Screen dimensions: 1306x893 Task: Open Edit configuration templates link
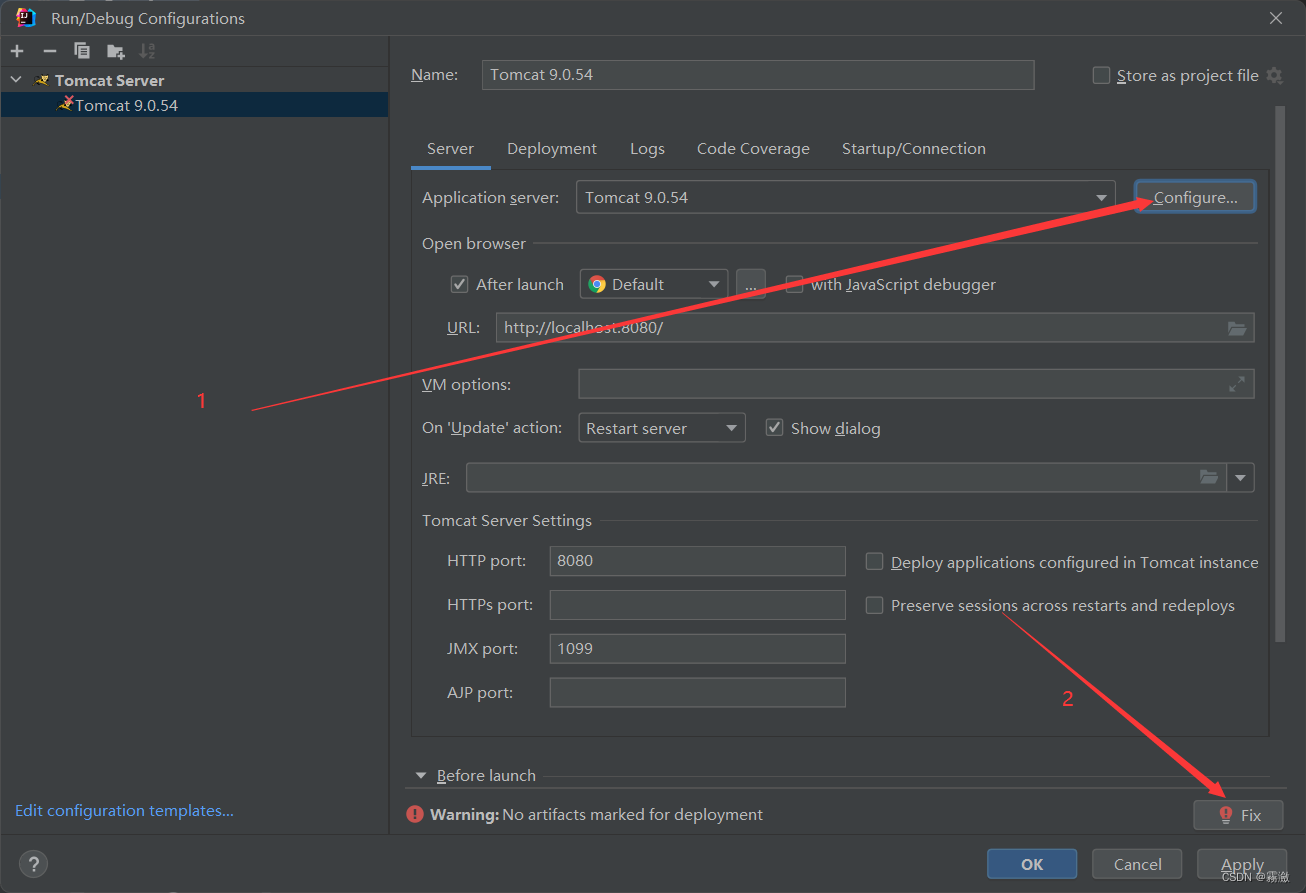124,811
